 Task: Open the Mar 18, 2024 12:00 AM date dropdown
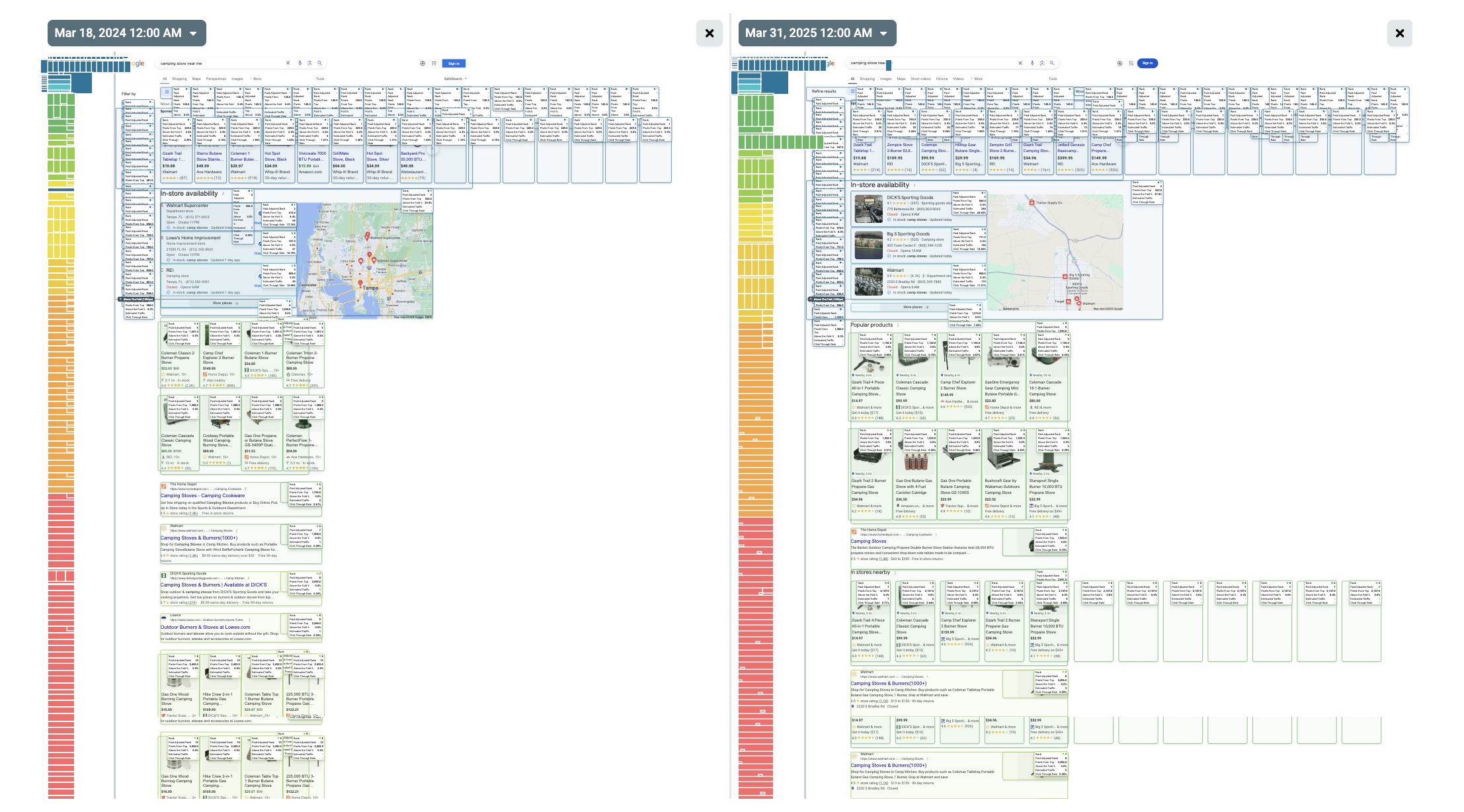[127, 33]
